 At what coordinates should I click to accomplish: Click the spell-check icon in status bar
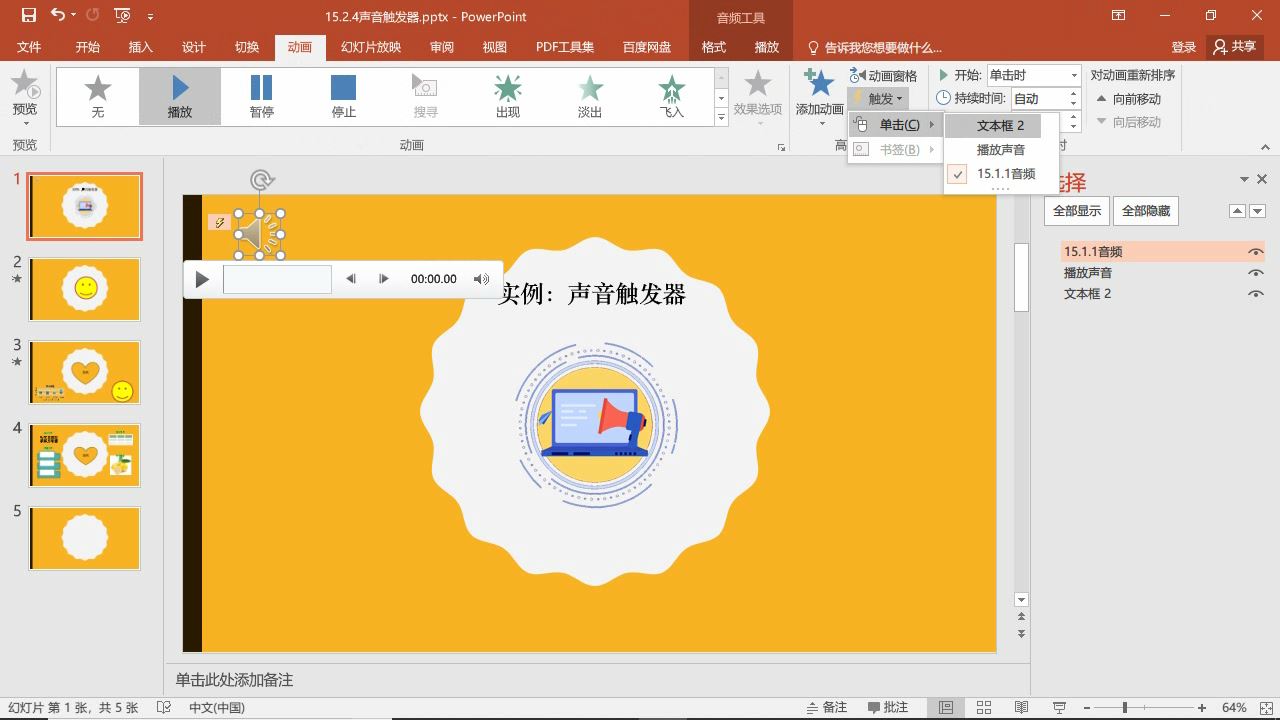[x=164, y=707]
